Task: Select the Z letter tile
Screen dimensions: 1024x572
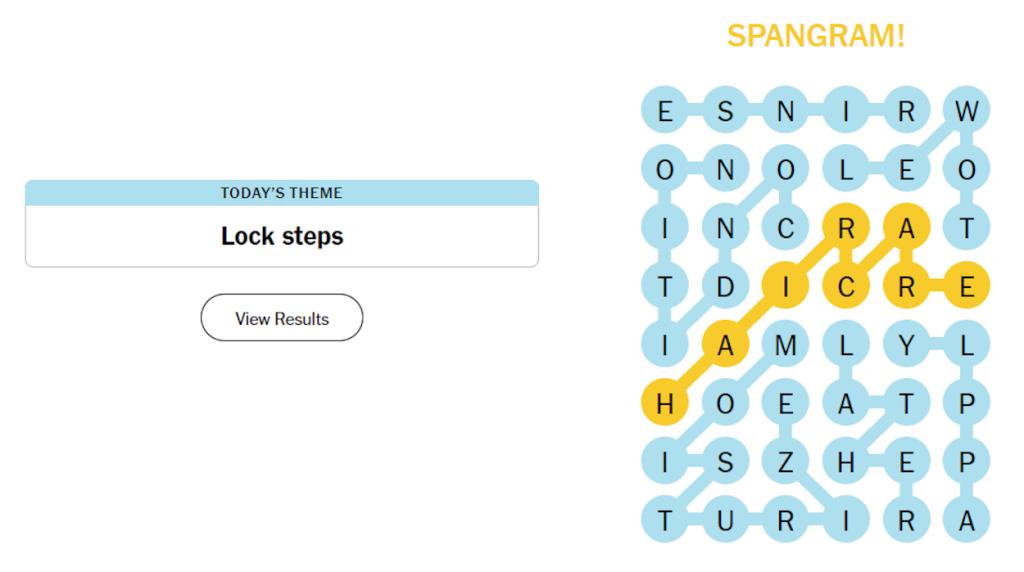Action: 786,462
